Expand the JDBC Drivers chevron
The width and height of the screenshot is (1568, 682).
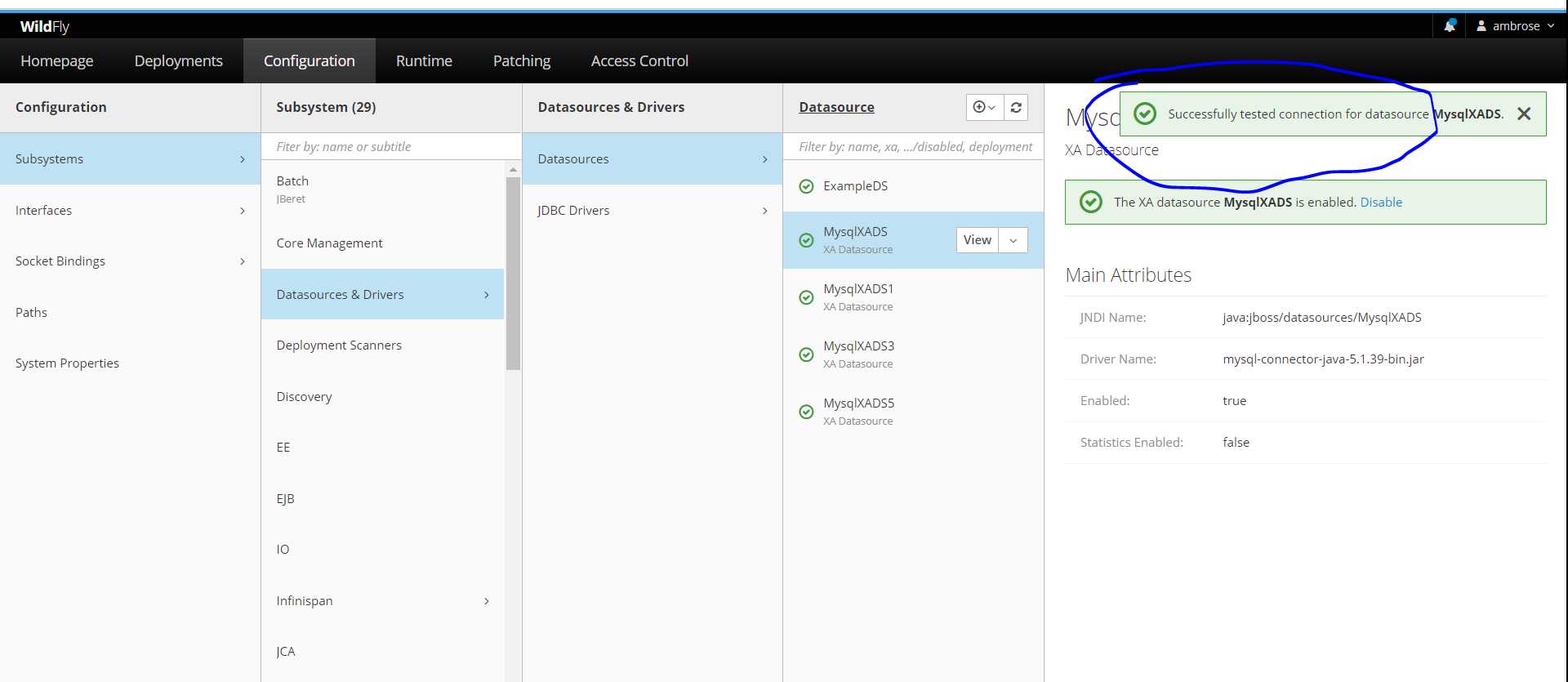pyautogui.click(x=765, y=211)
